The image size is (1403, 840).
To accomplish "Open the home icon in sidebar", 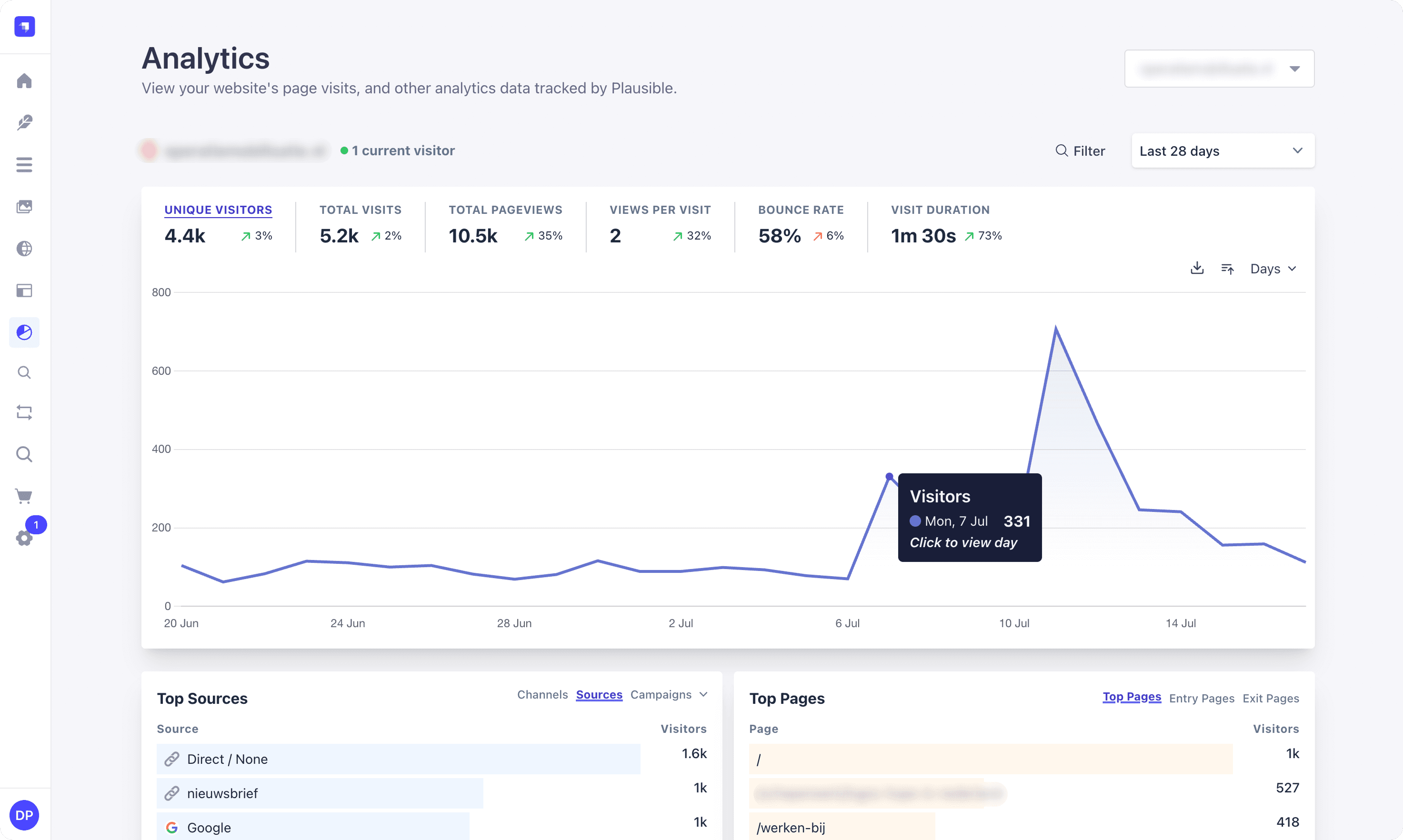I will [24, 81].
